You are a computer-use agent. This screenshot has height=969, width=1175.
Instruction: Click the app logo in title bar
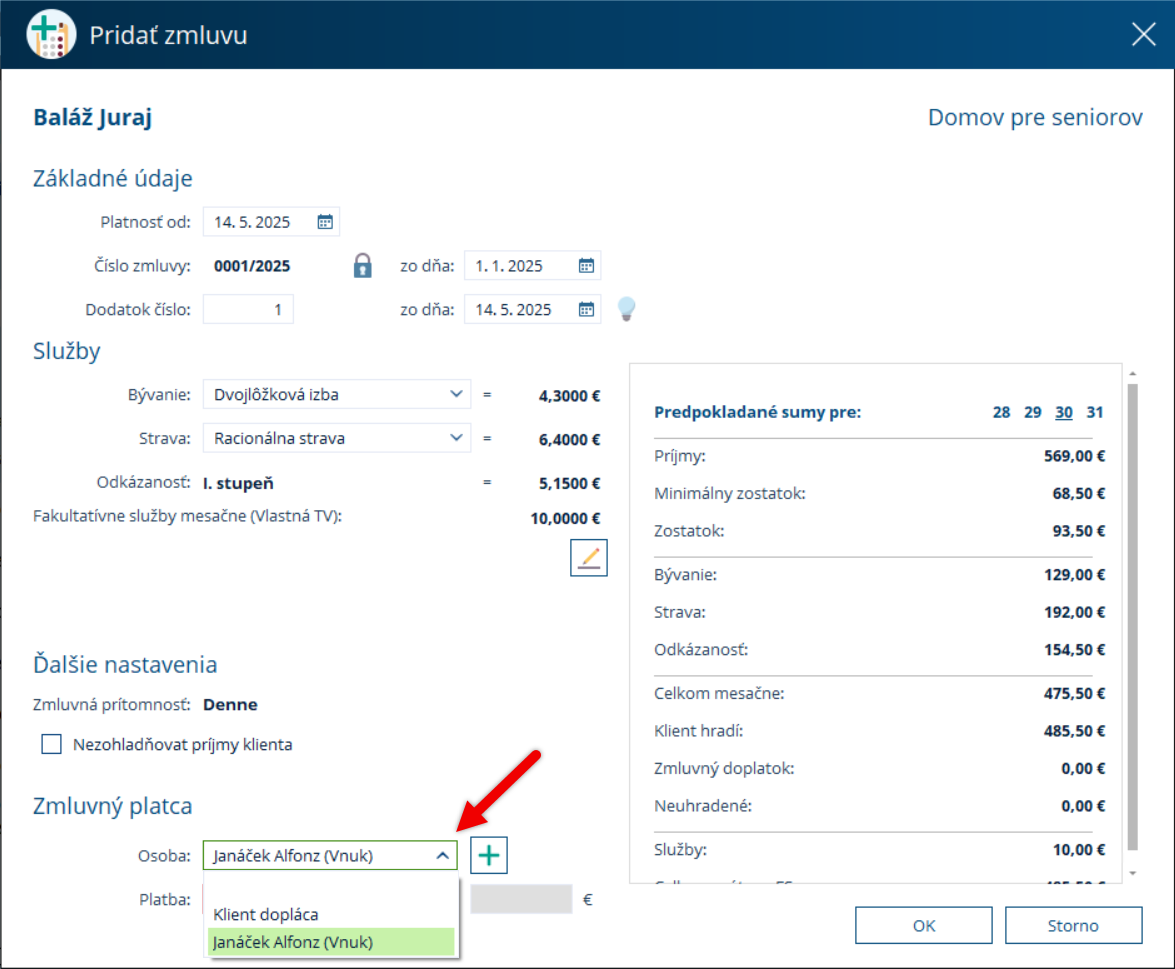50,34
